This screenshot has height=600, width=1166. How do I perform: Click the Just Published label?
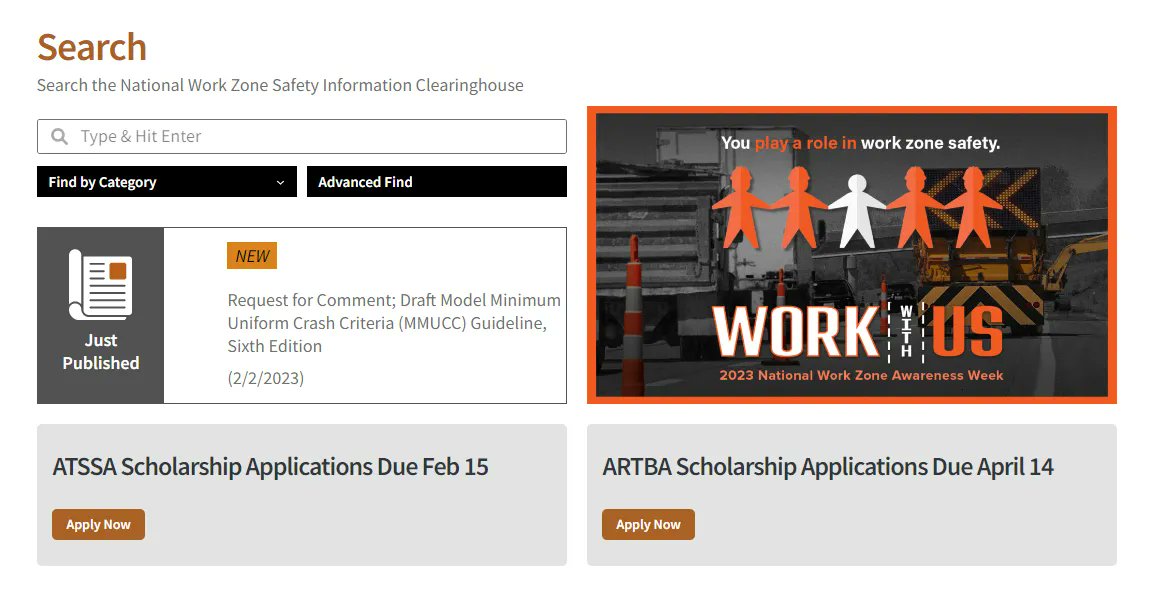(100, 352)
